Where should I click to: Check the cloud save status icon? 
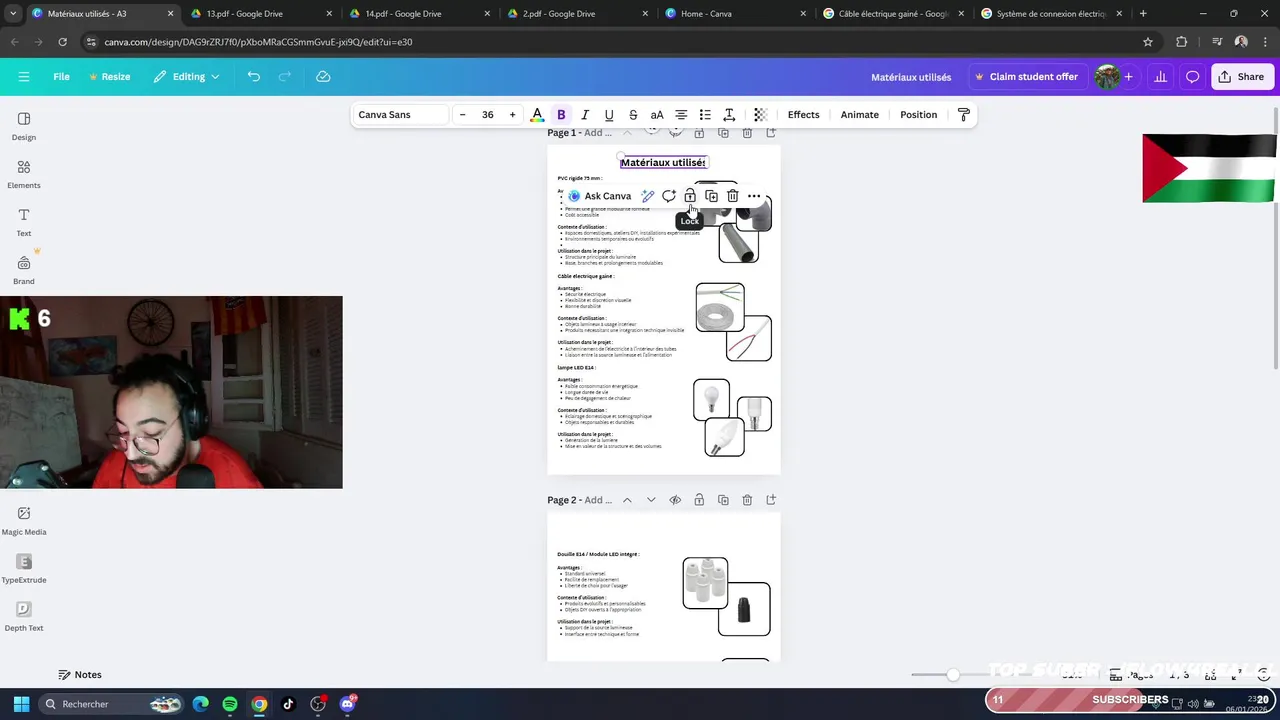pyautogui.click(x=323, y=77)
